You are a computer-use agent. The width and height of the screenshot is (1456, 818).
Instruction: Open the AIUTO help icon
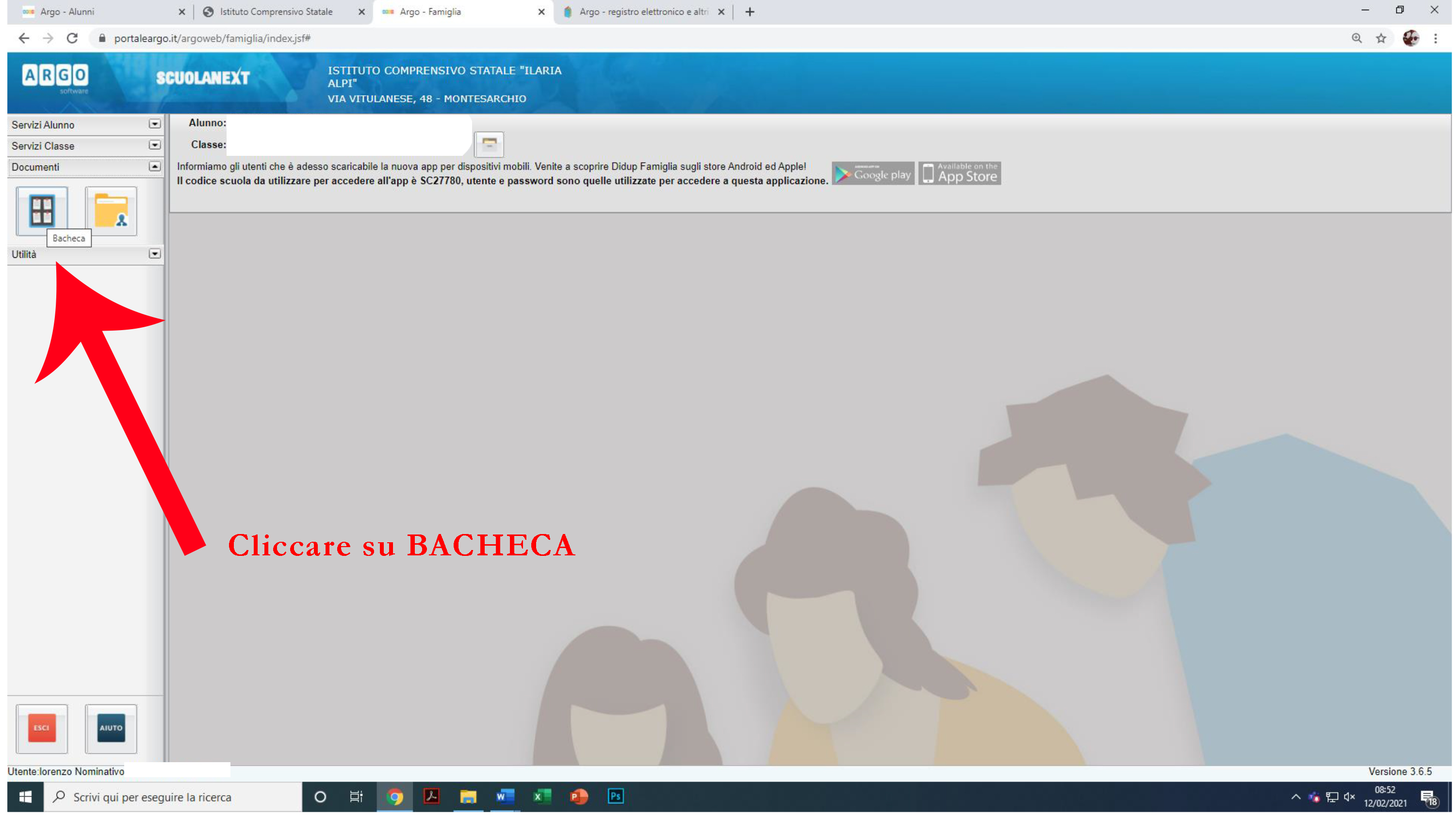click(x=111, y=728)
